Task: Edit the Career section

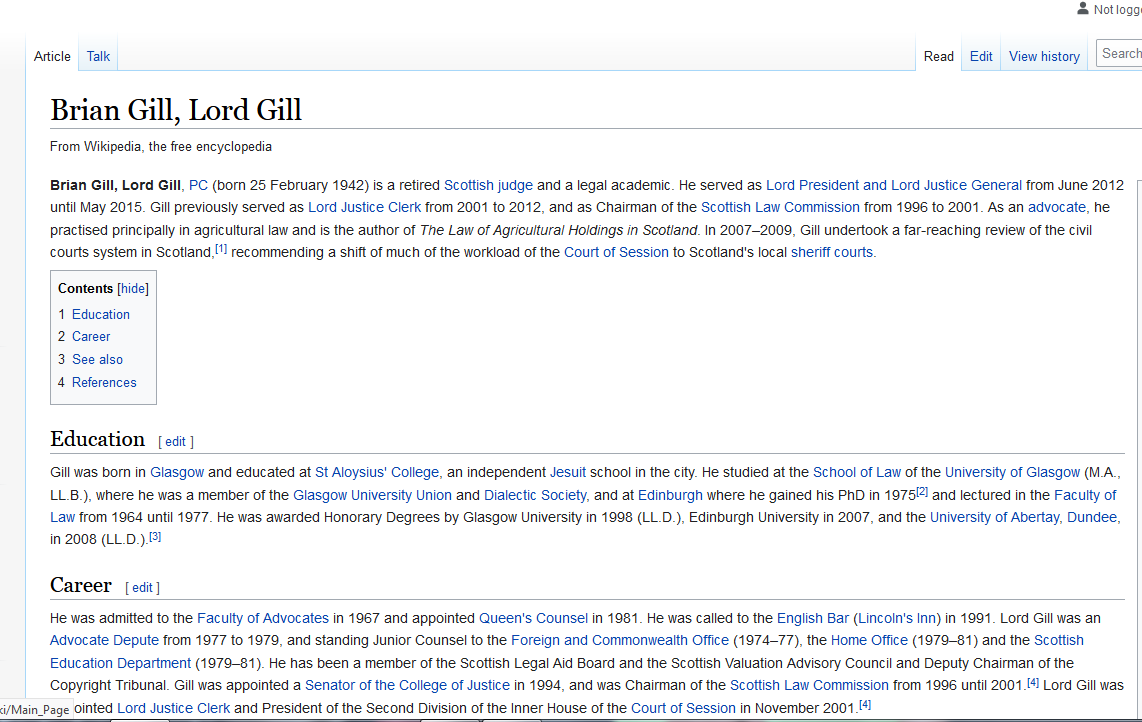Action: coord(142,587)
